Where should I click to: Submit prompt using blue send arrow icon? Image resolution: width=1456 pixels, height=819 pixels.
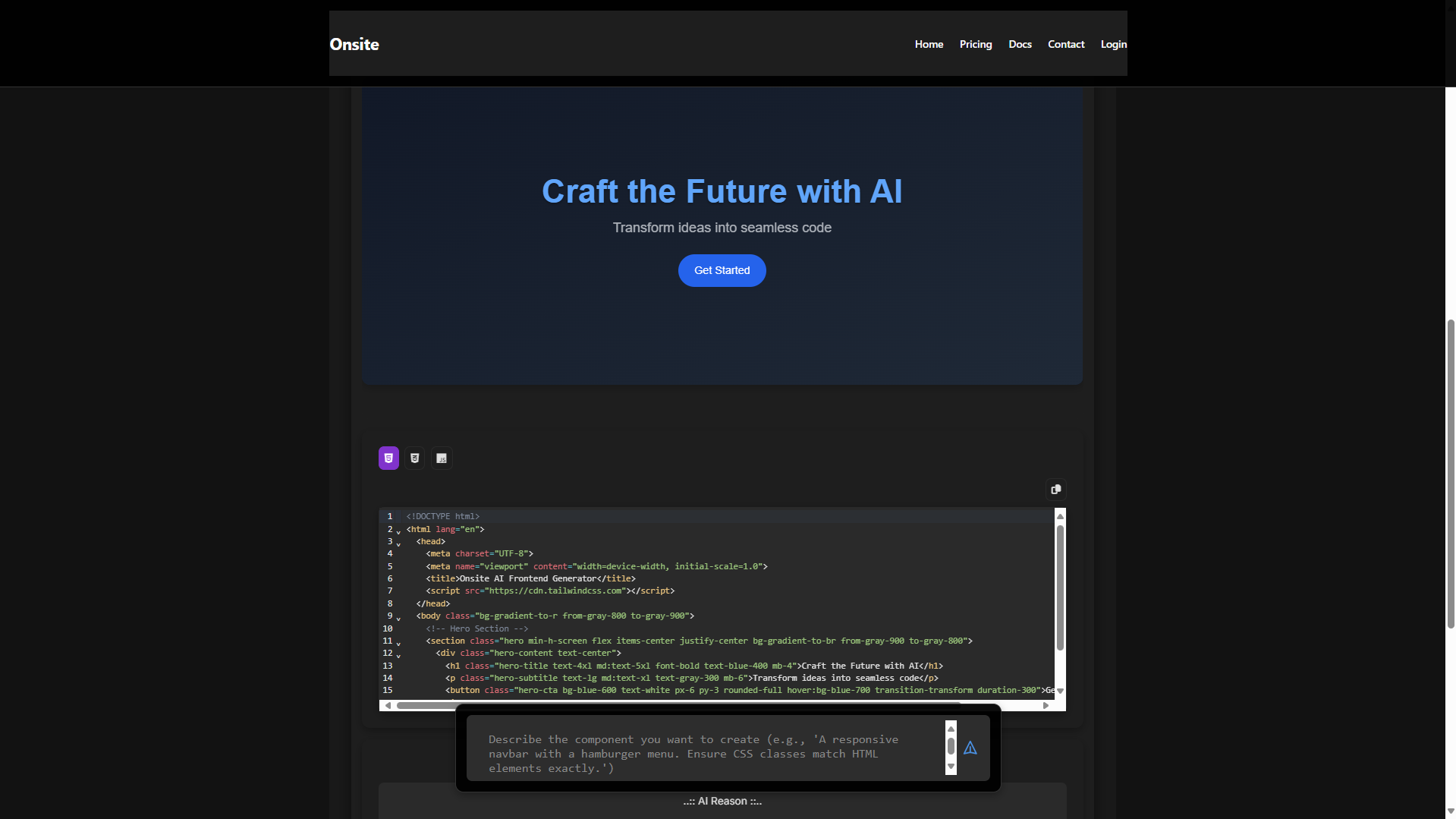pos(971,748)
